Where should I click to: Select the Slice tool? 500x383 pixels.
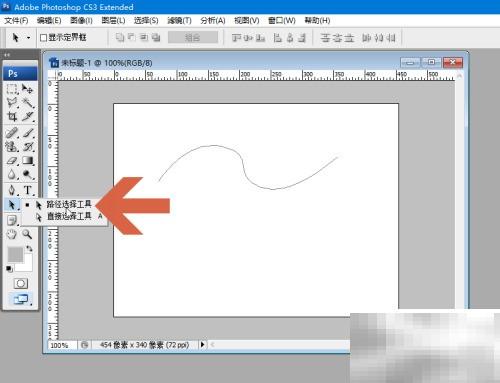point(27,116)
